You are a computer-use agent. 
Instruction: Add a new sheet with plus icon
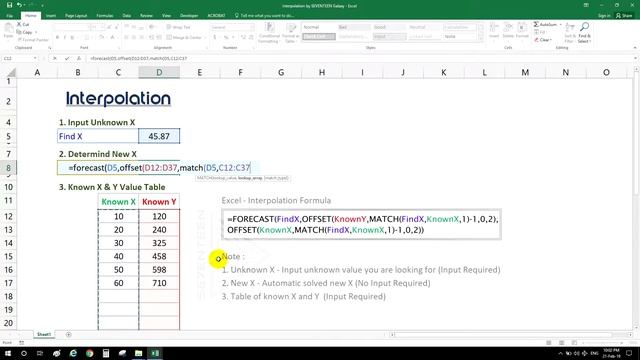point(69,334)
